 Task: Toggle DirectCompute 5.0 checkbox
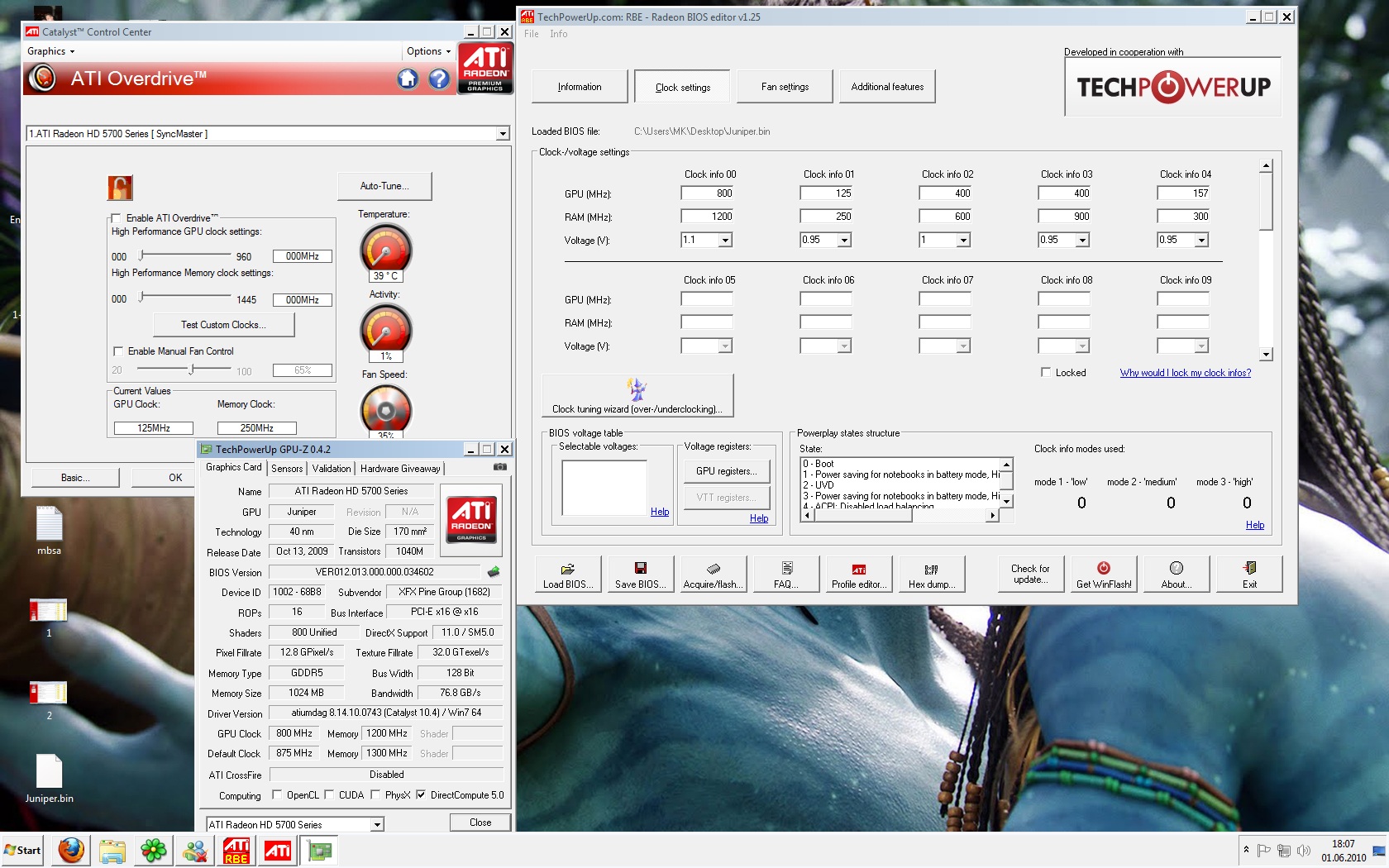coord(421,795)
